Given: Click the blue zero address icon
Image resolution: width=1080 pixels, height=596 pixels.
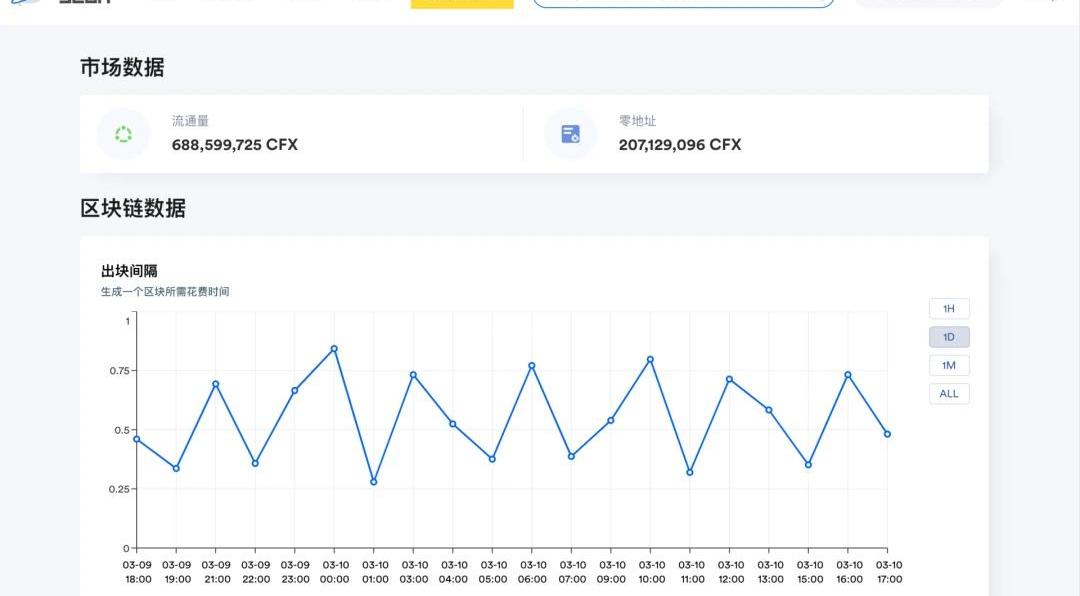Looking at the screenshot, I should click(x=570, y=134).
